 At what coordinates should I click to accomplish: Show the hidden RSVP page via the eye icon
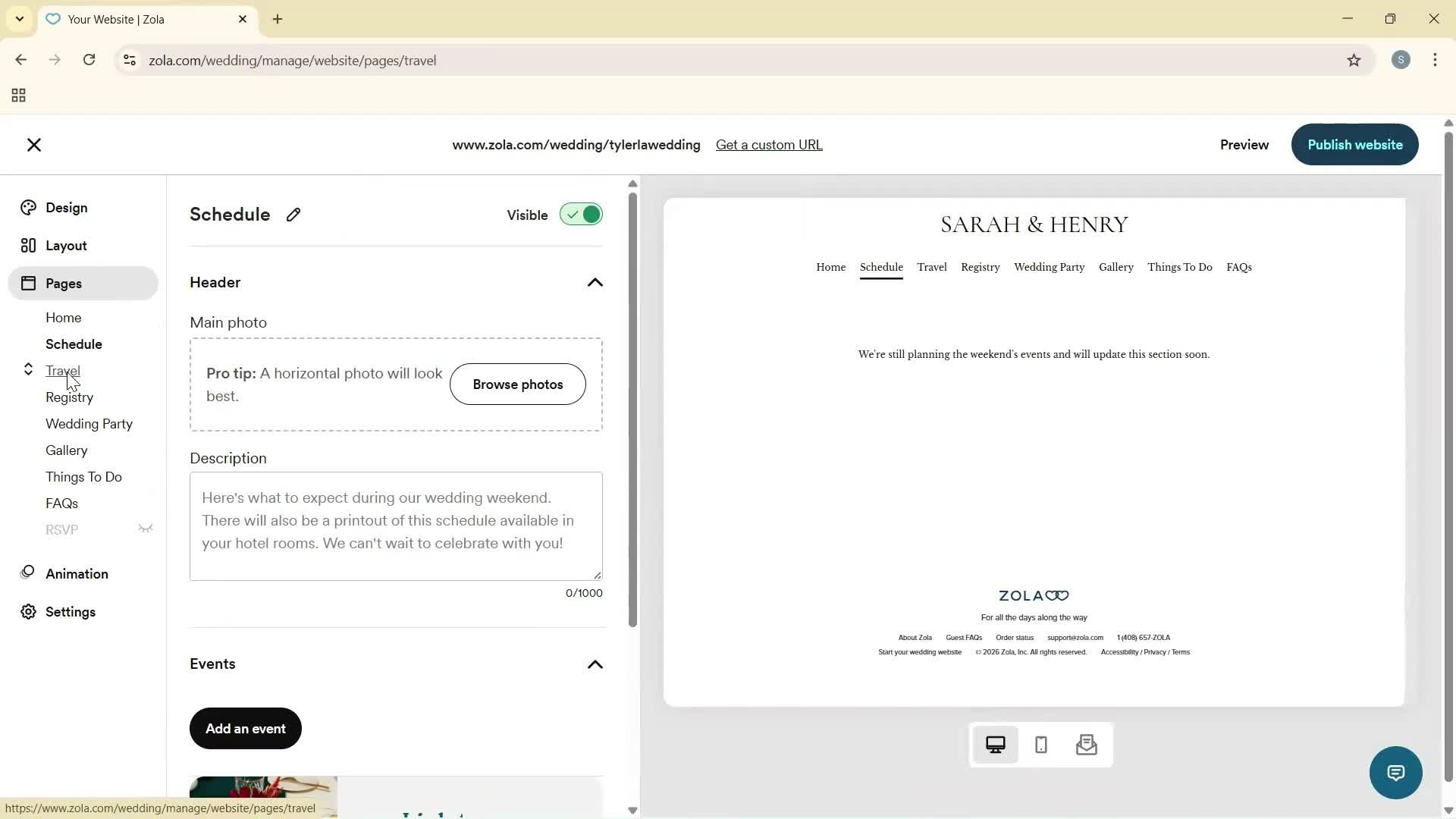tap(145, 529)
